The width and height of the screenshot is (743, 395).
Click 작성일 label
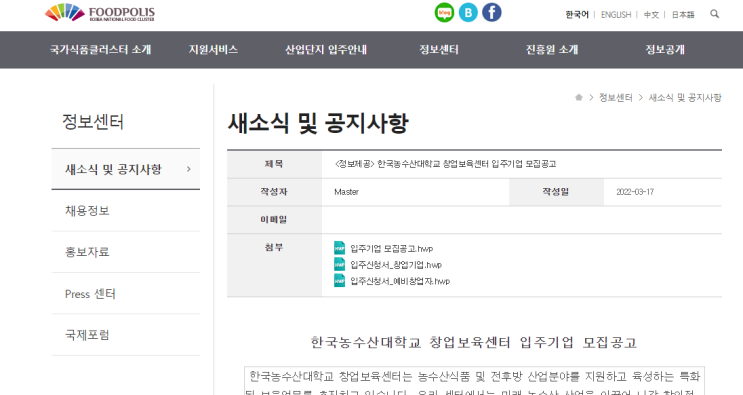[556, 192]
